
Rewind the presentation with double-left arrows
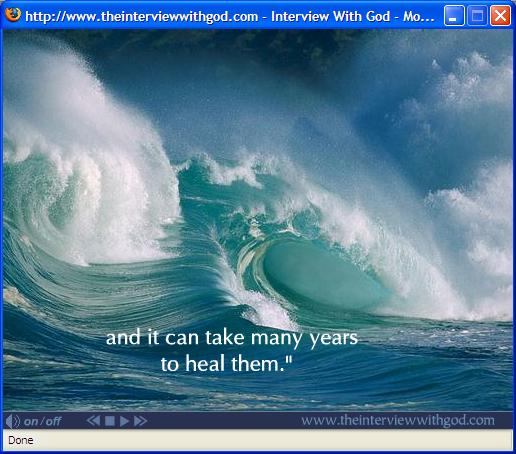click(x=93, y=421)
